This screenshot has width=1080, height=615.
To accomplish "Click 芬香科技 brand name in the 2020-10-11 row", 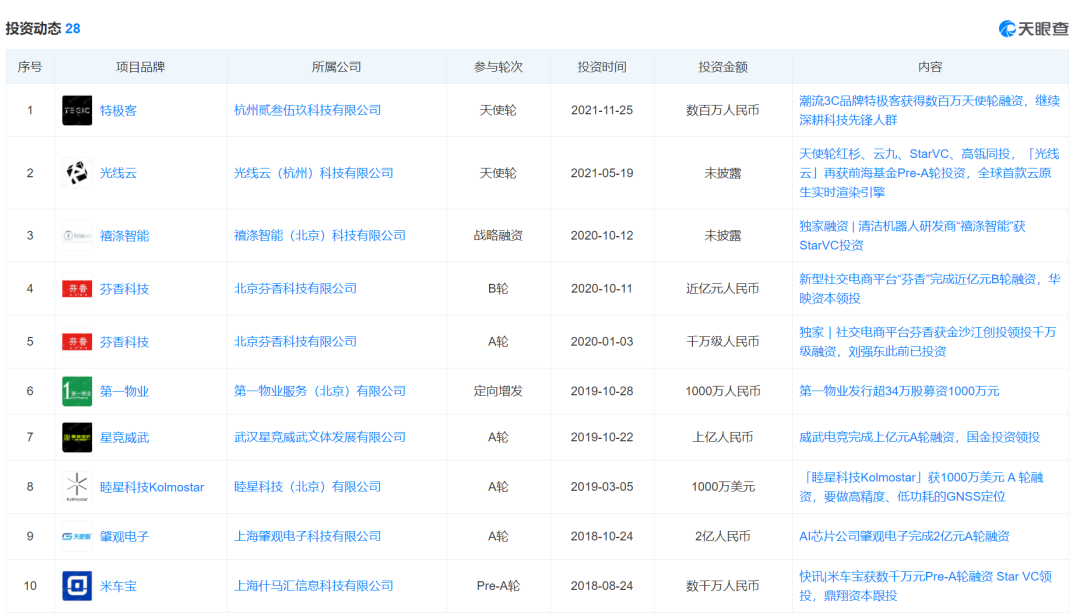I will click(125, 289).
